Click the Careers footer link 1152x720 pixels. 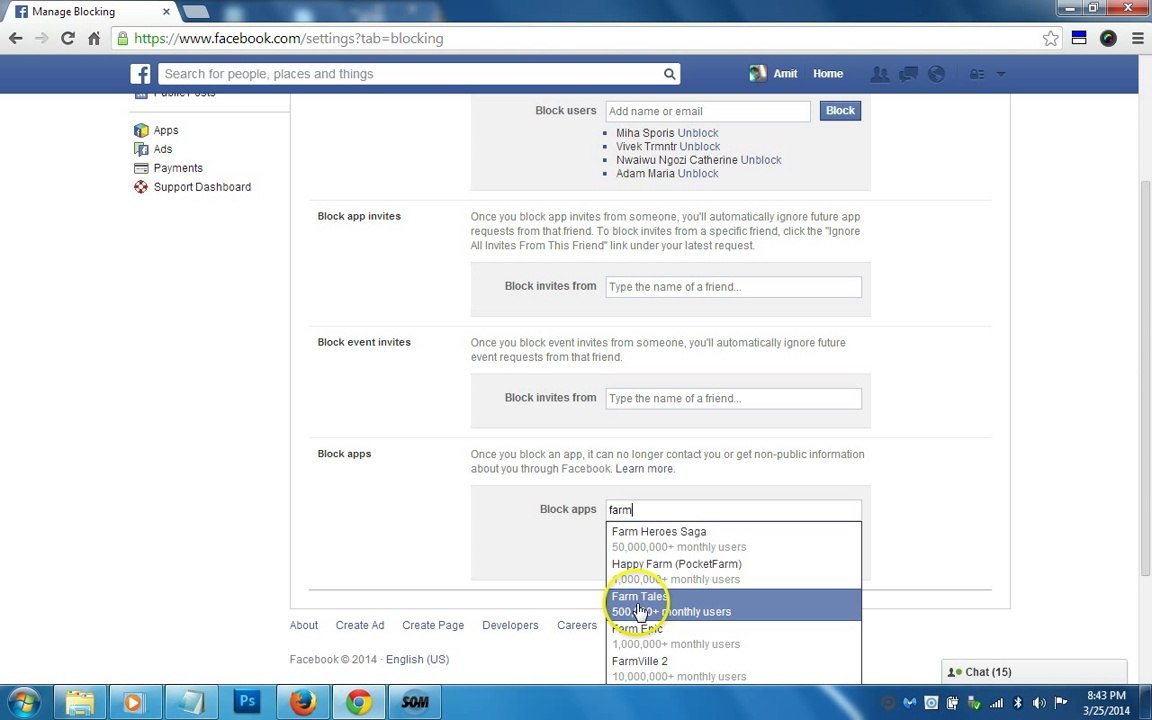pyautogui.click(x=577, y=625)
